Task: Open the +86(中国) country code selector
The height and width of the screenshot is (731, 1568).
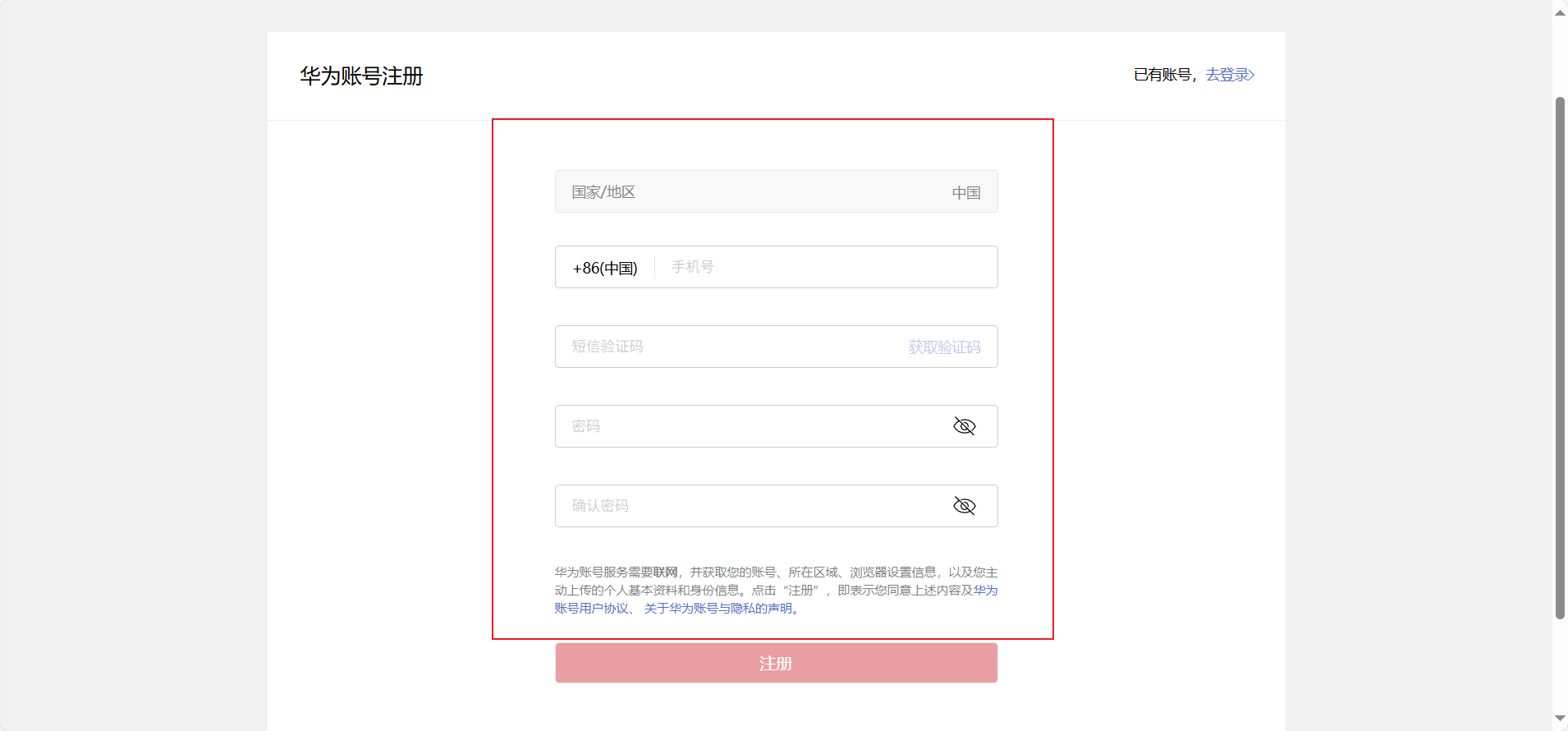Action: pos(605,268)
